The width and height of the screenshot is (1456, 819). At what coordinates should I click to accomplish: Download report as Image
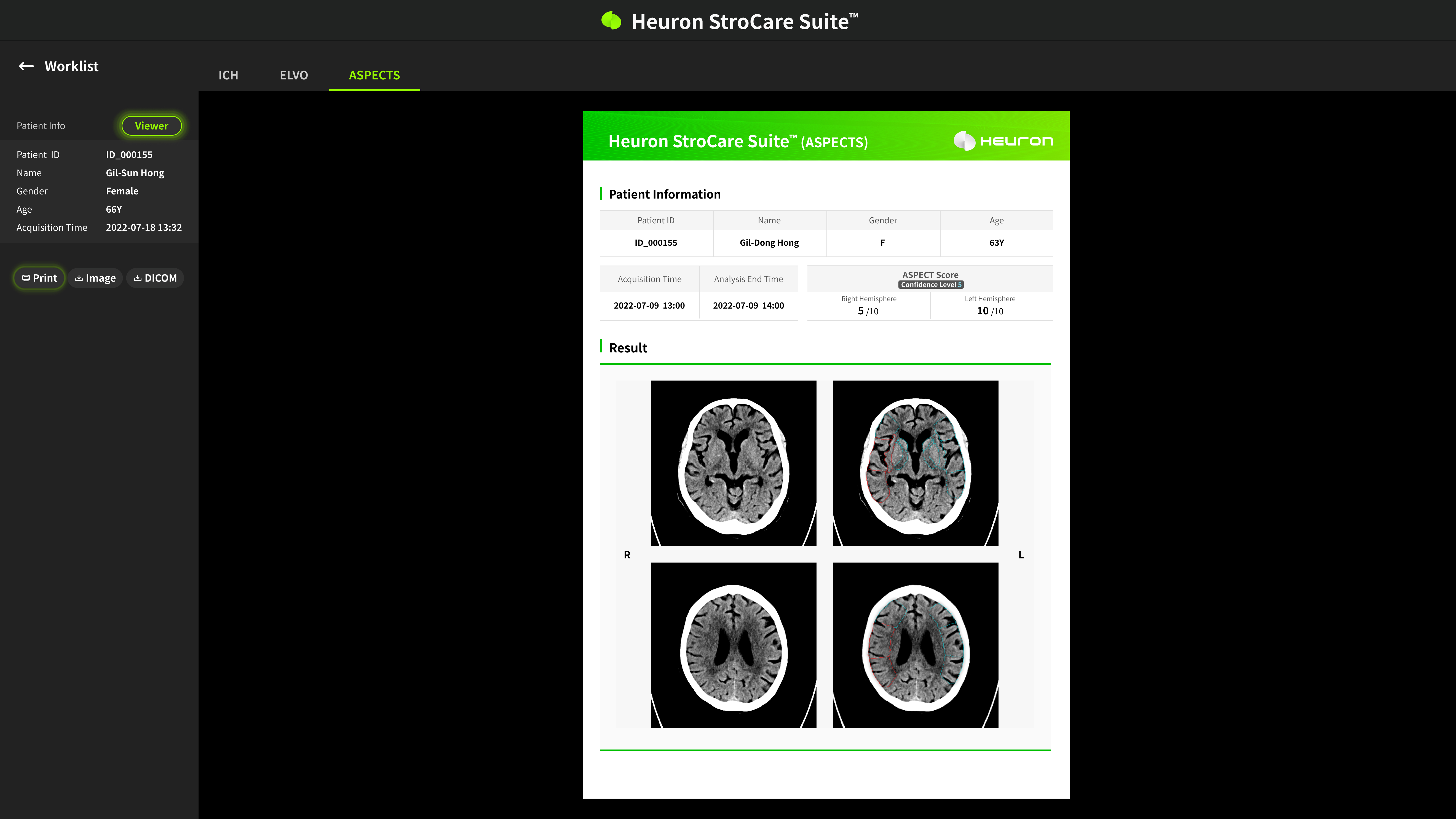coord(95,278)
